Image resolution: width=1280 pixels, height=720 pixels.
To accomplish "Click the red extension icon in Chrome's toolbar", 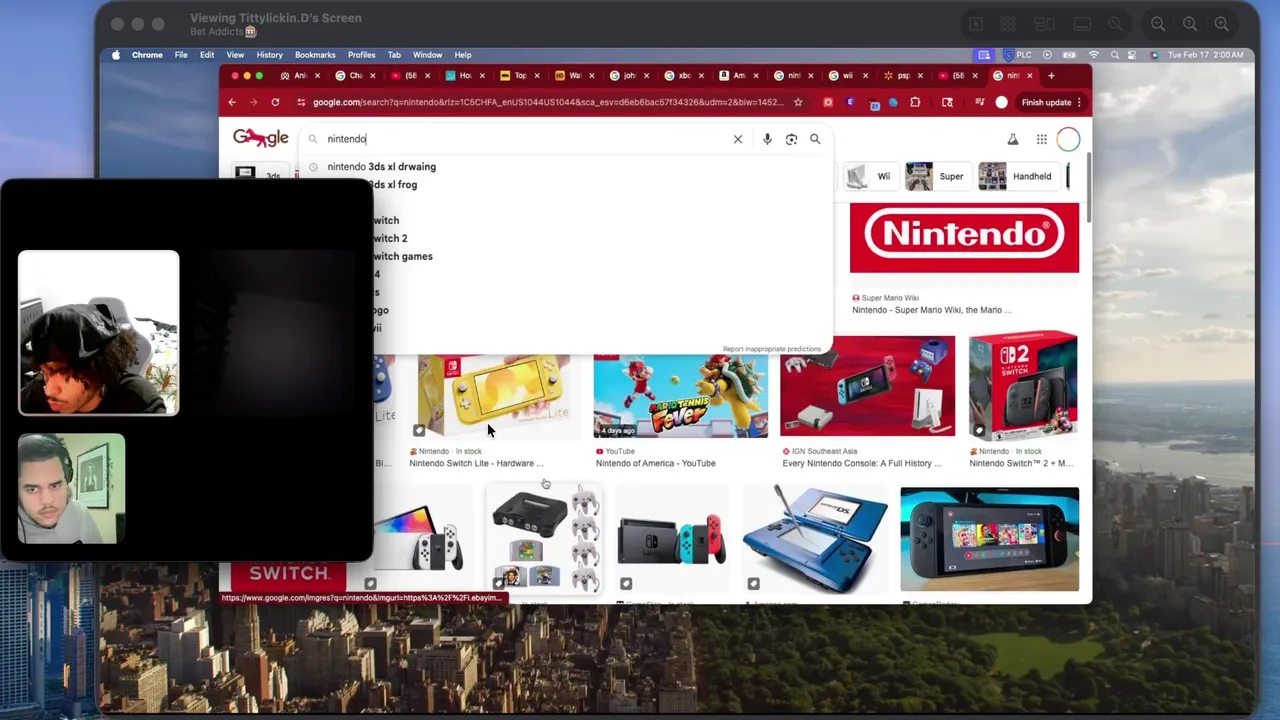I will click(828, 102).
